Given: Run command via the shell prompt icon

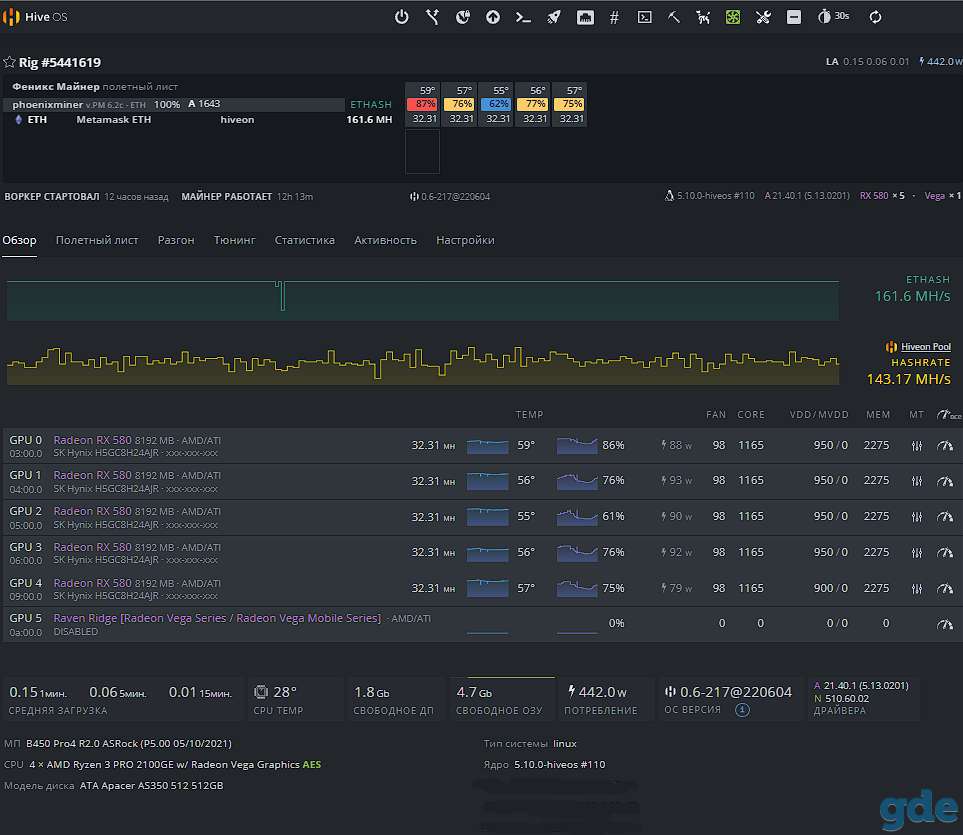Looking at the screenshot, I should (x=523, y=18).
